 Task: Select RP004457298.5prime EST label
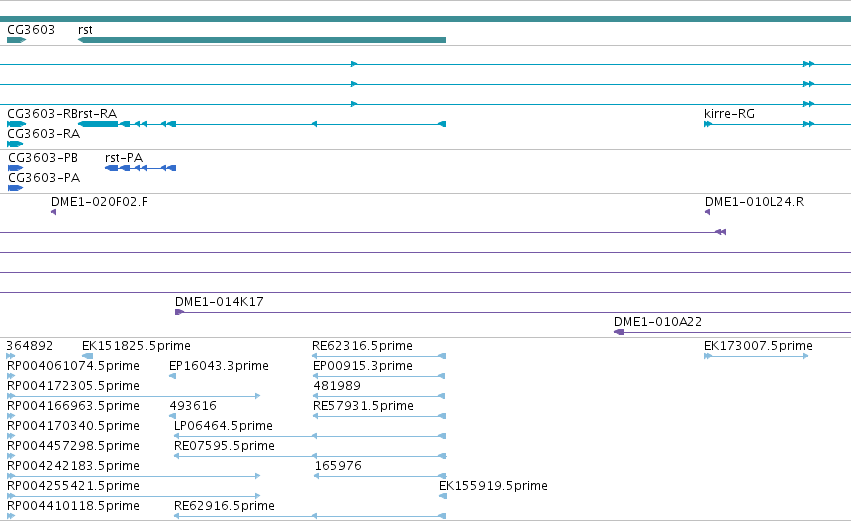coord(73,446)
